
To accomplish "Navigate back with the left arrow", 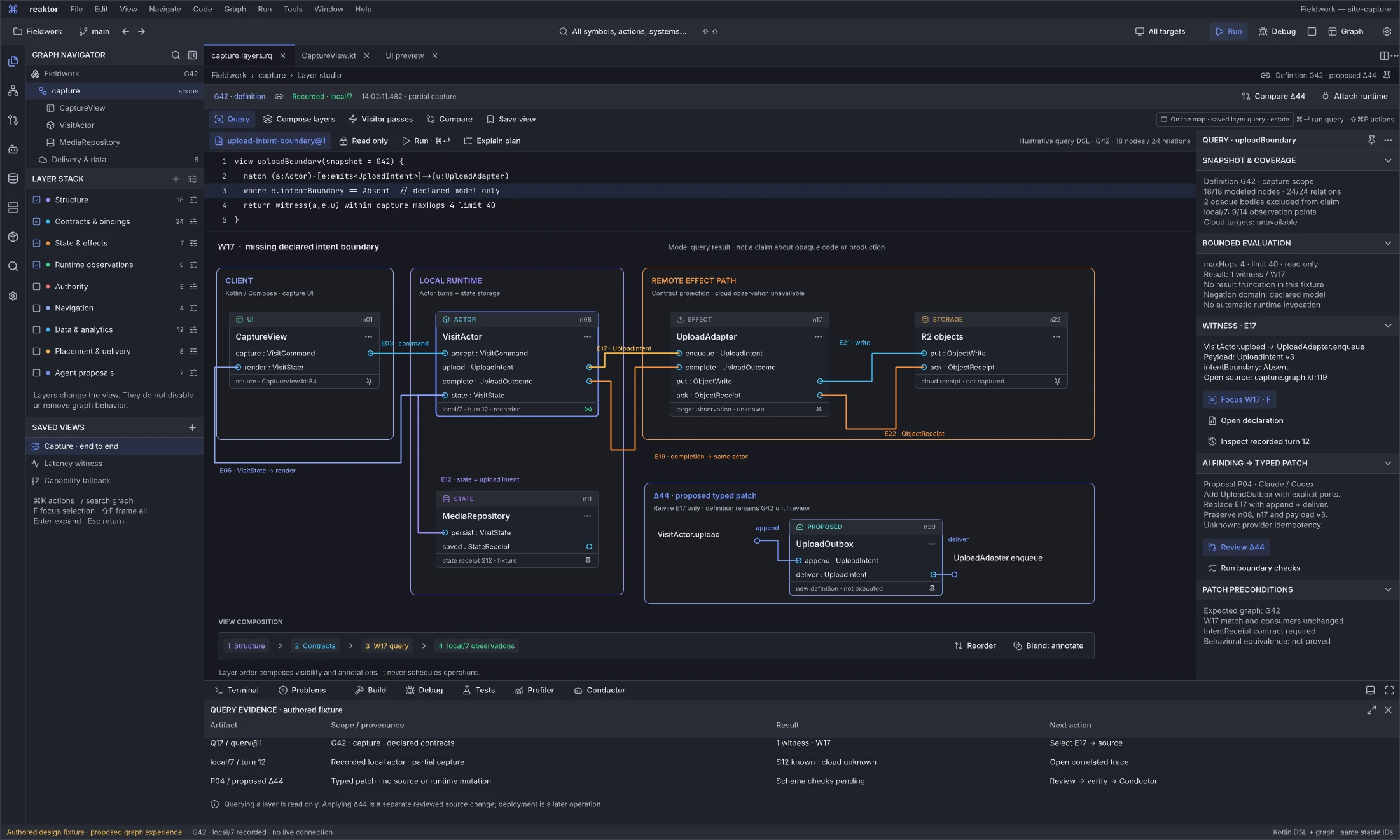I will coord(125,31).
